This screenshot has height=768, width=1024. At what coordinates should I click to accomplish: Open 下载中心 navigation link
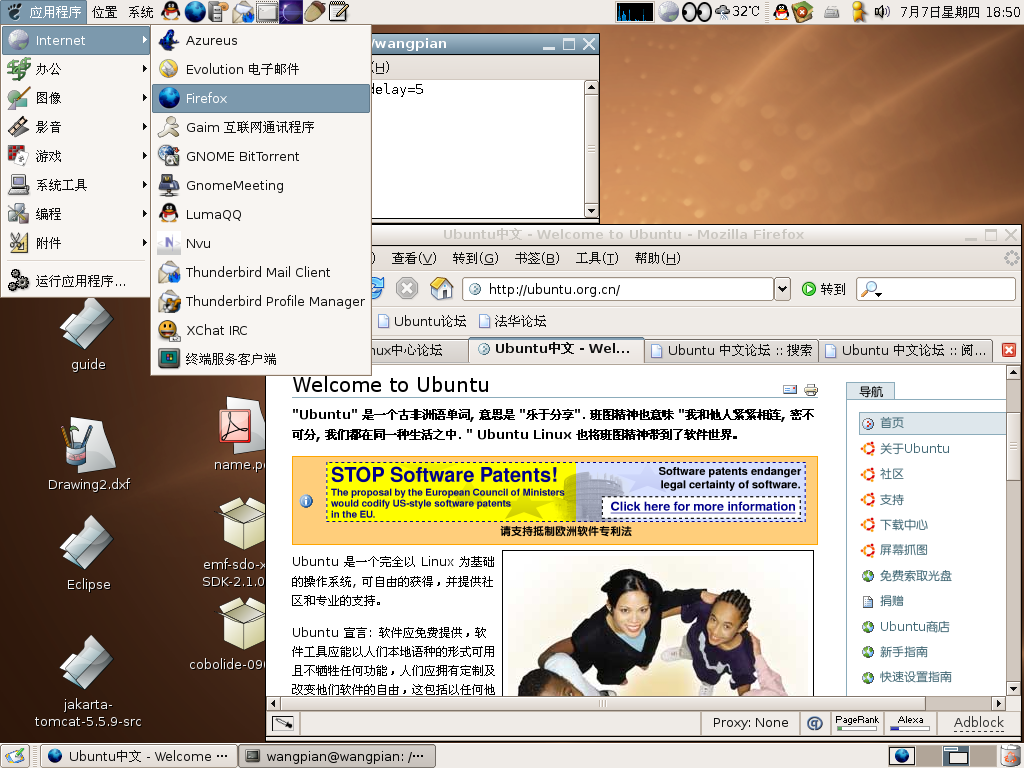click(903, 524)
